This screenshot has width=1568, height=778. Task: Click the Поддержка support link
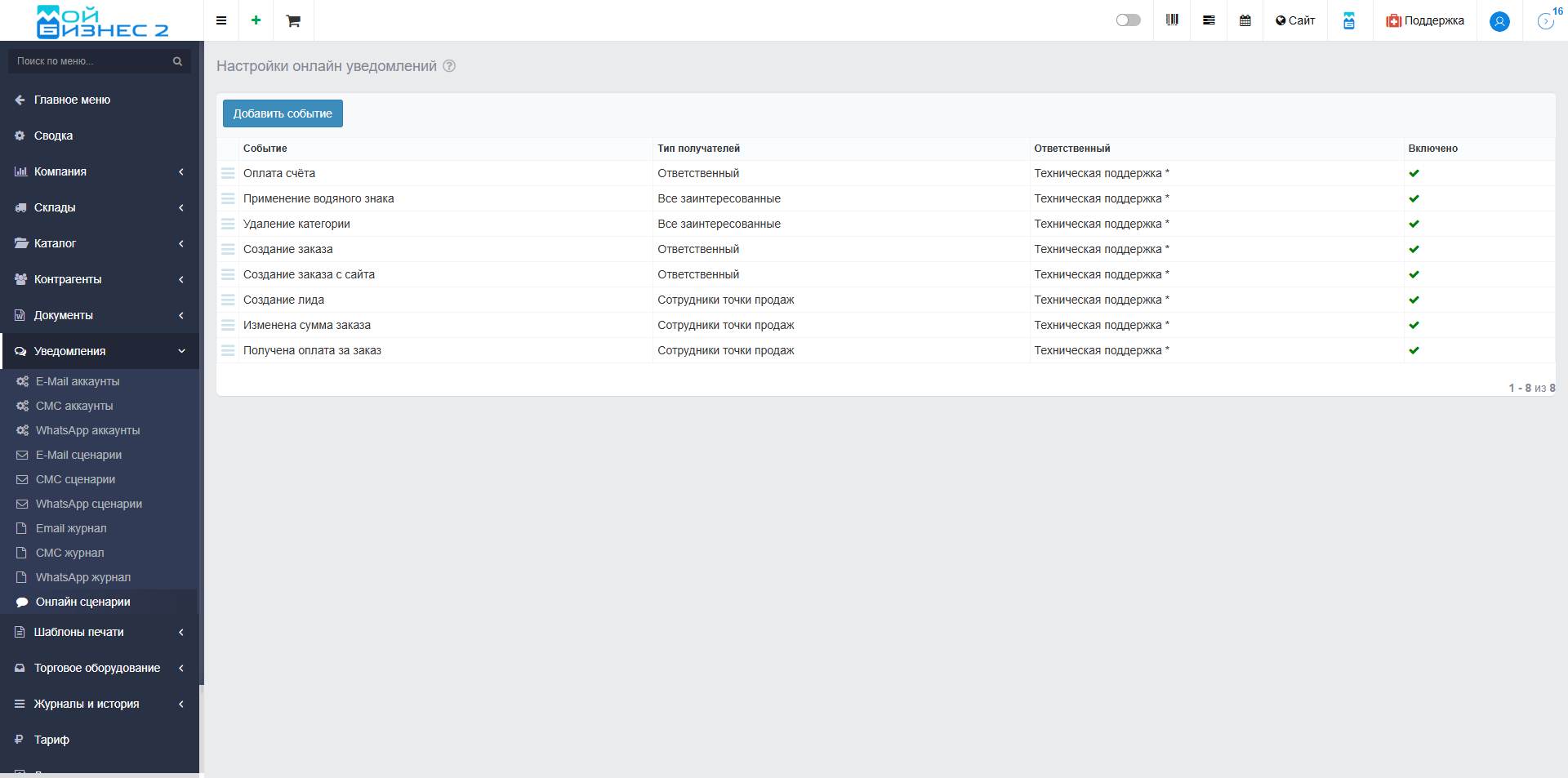pos(1424,20)
